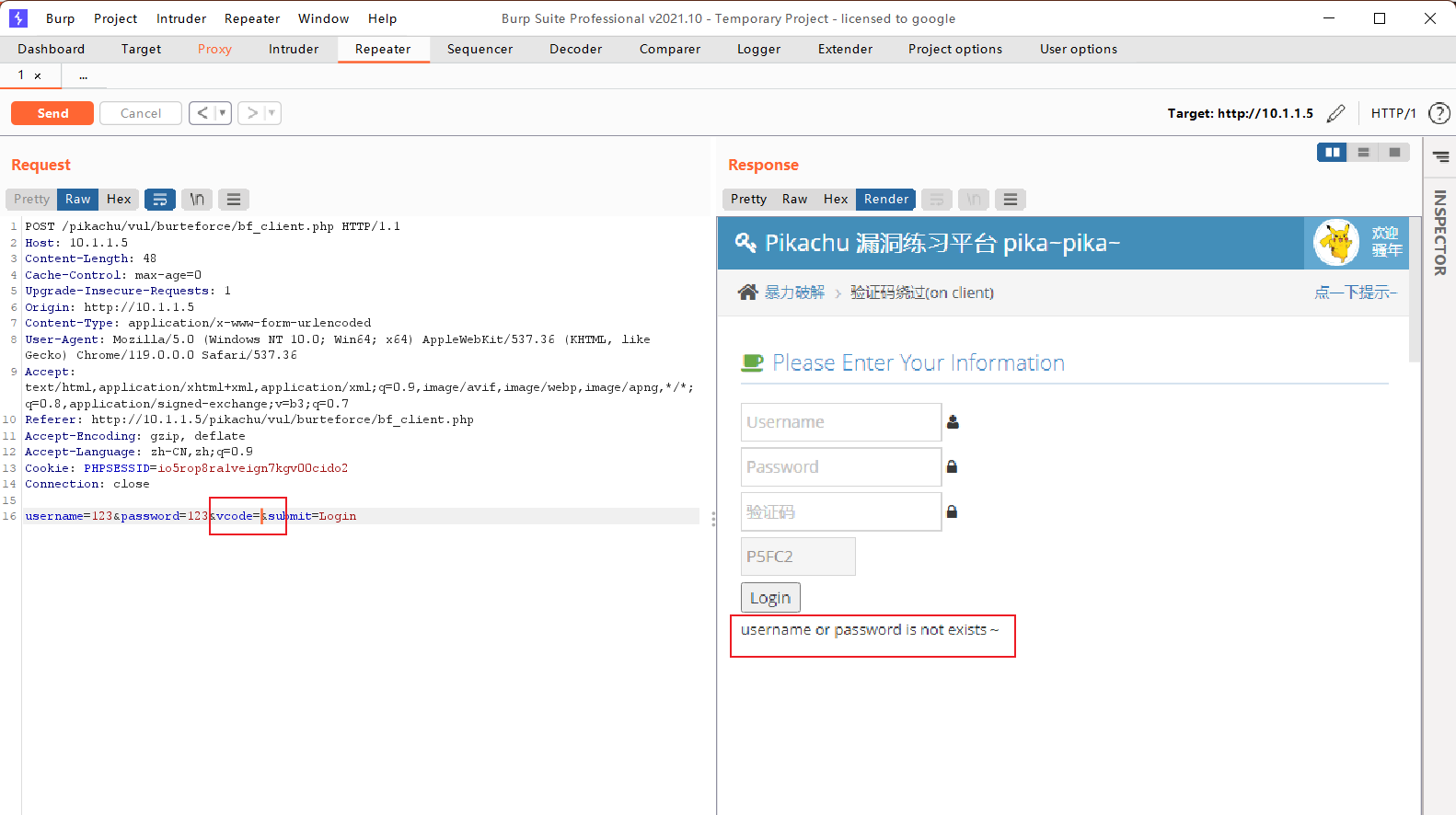Click the 验证码 captcha input field
This screenshot has height=815, width=1456.
[841, 511]
